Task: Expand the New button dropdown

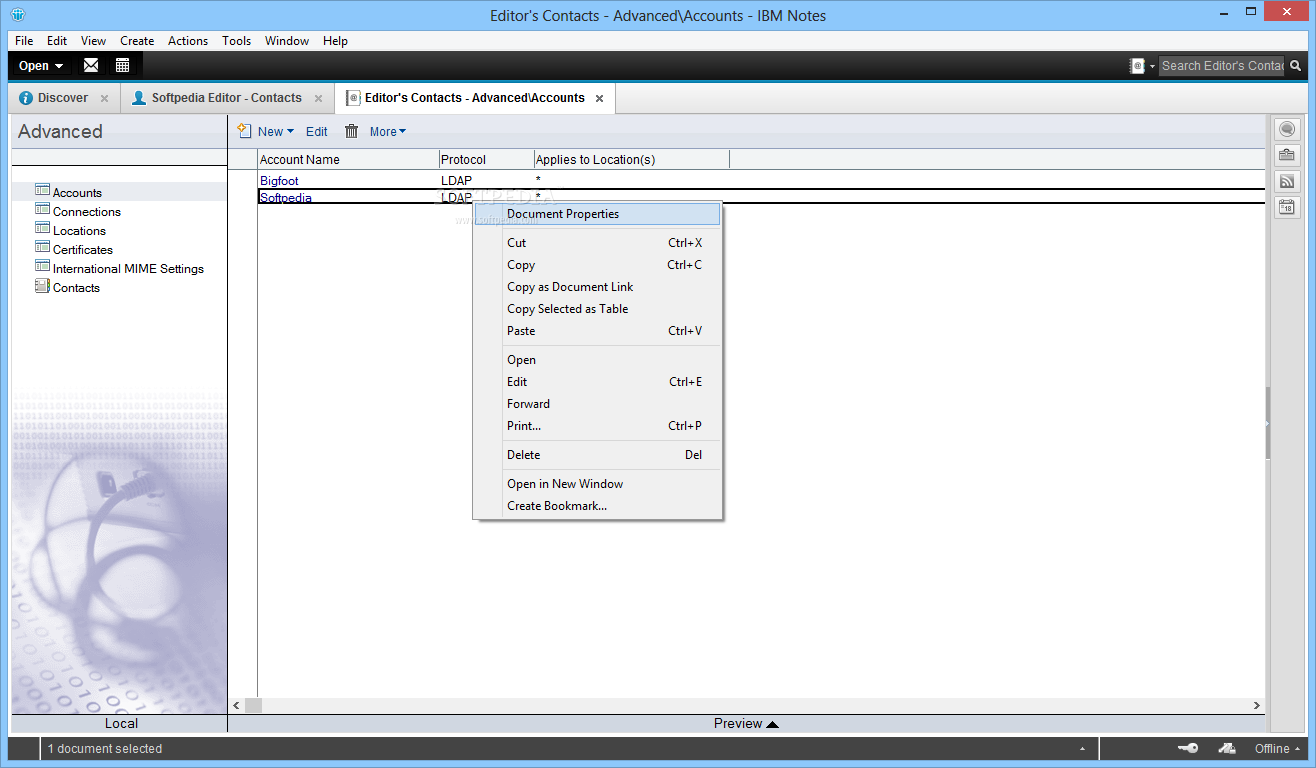Action: tap(291, 131)
